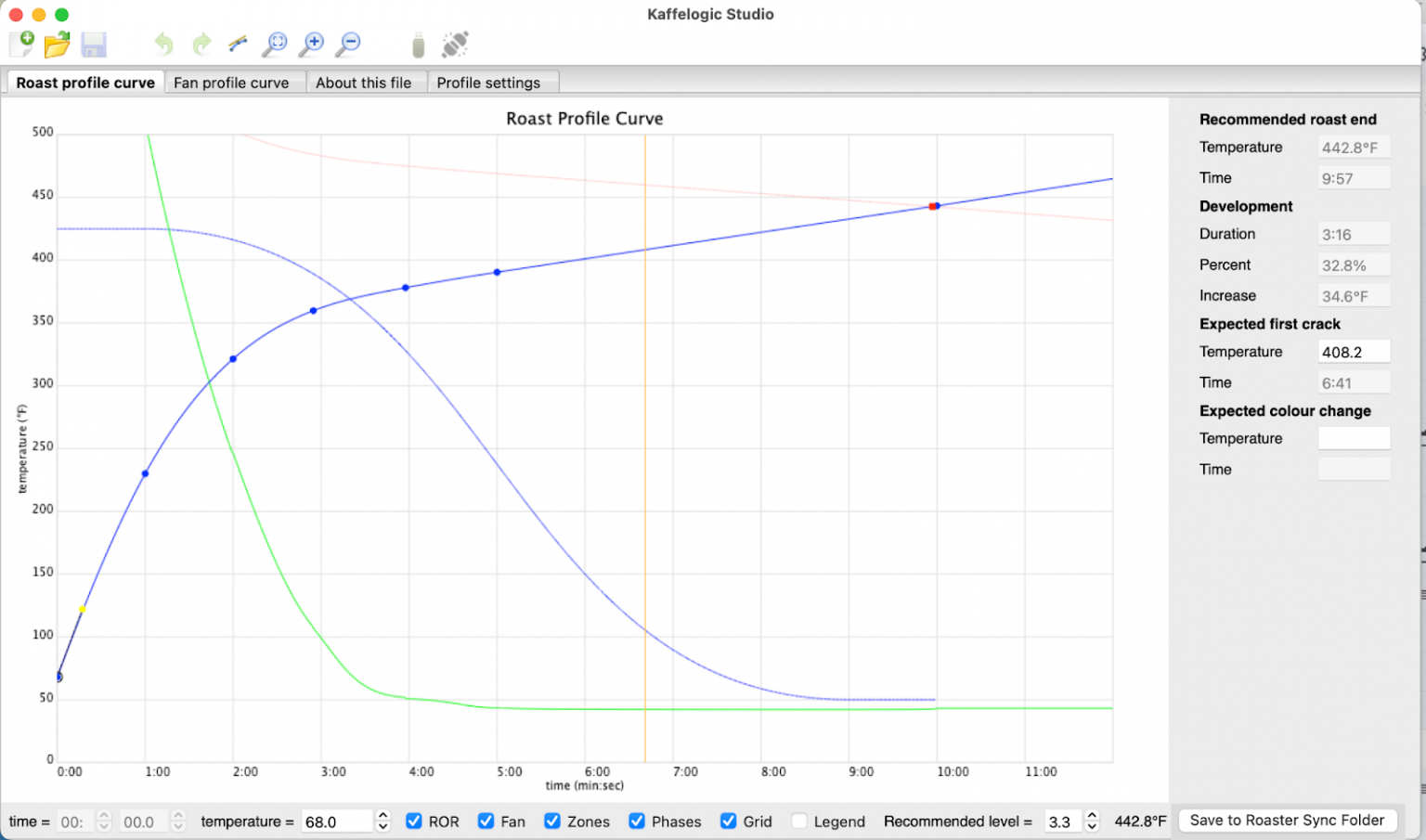This screenshot has width=1426, height=840.
Task: Create a new profile document
Action: [20, 44]
